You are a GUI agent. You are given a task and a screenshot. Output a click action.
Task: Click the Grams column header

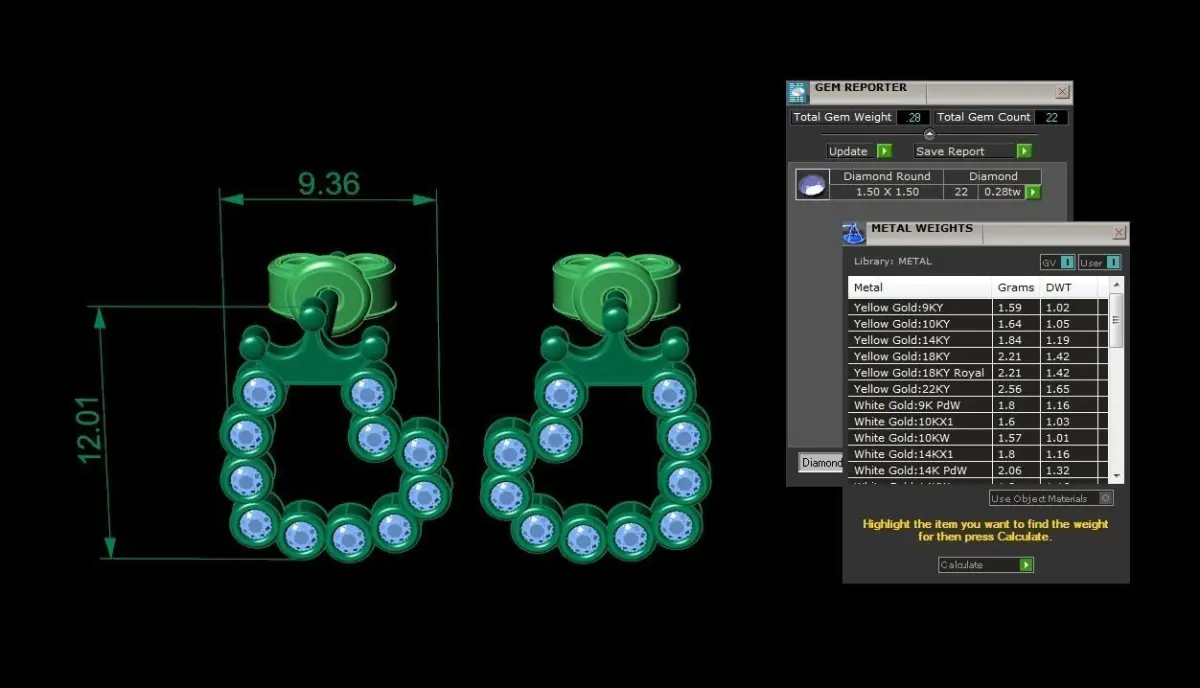point(1016,288)
